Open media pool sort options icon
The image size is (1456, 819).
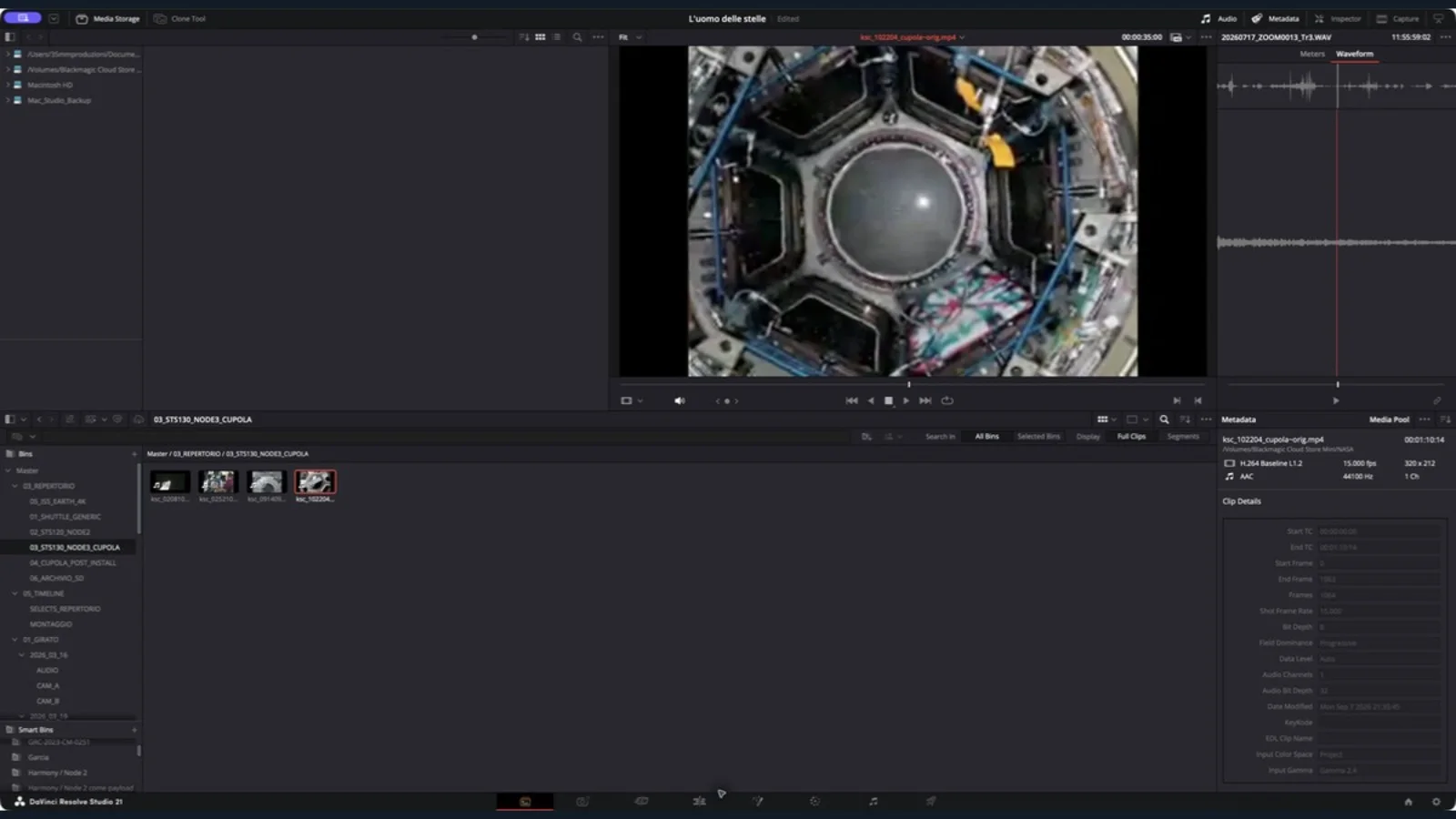[1185, 420]
